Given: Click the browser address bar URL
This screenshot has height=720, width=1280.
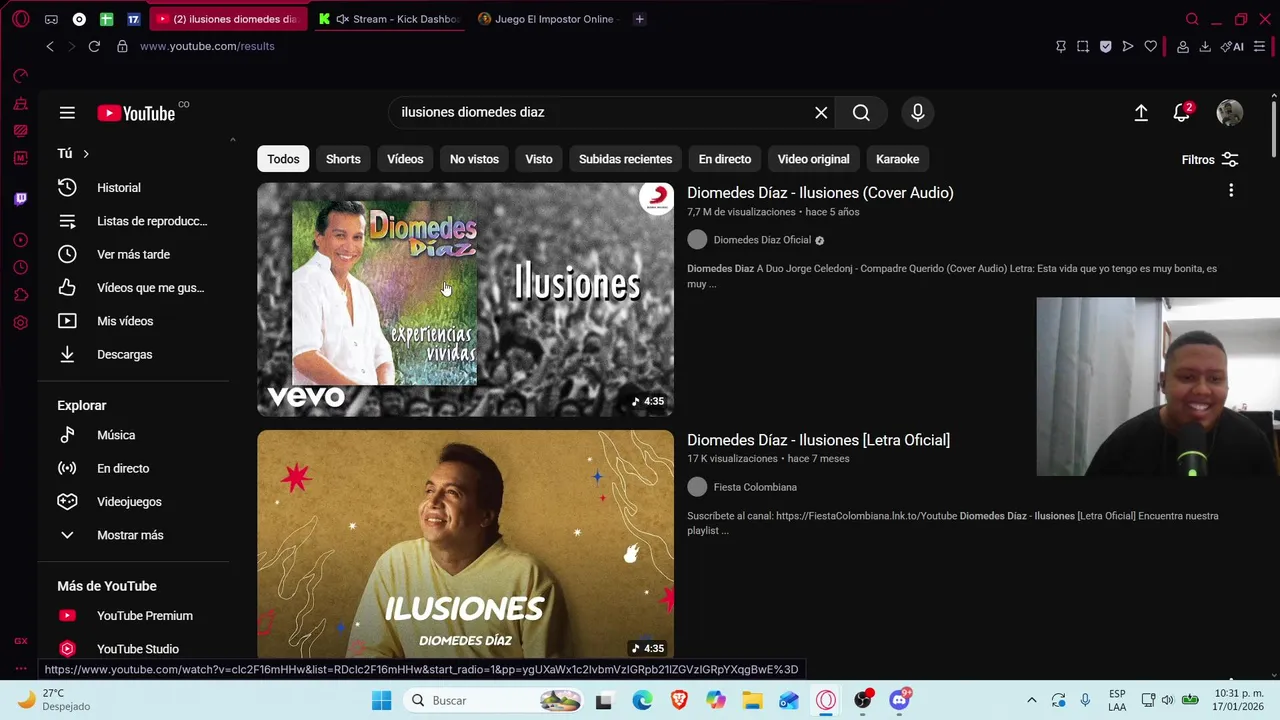Looking at the screenshot, I should tap(207, 46).
